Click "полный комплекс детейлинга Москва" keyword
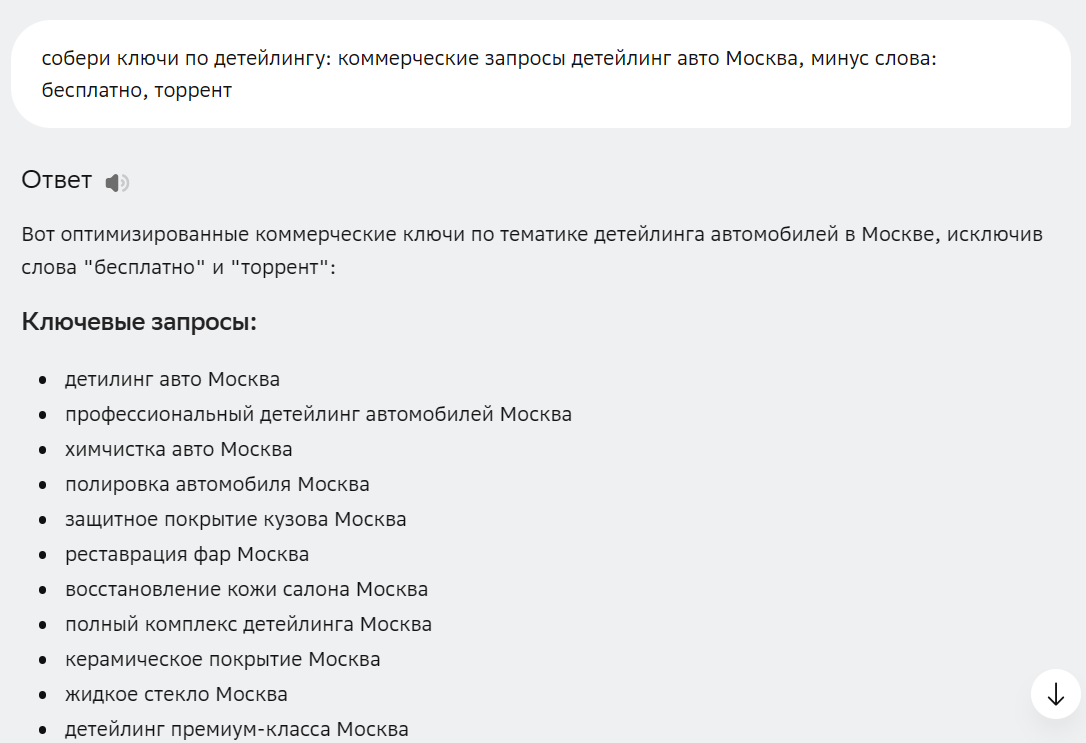This screenshot has width=1086, height=743. tap(248, 625)
